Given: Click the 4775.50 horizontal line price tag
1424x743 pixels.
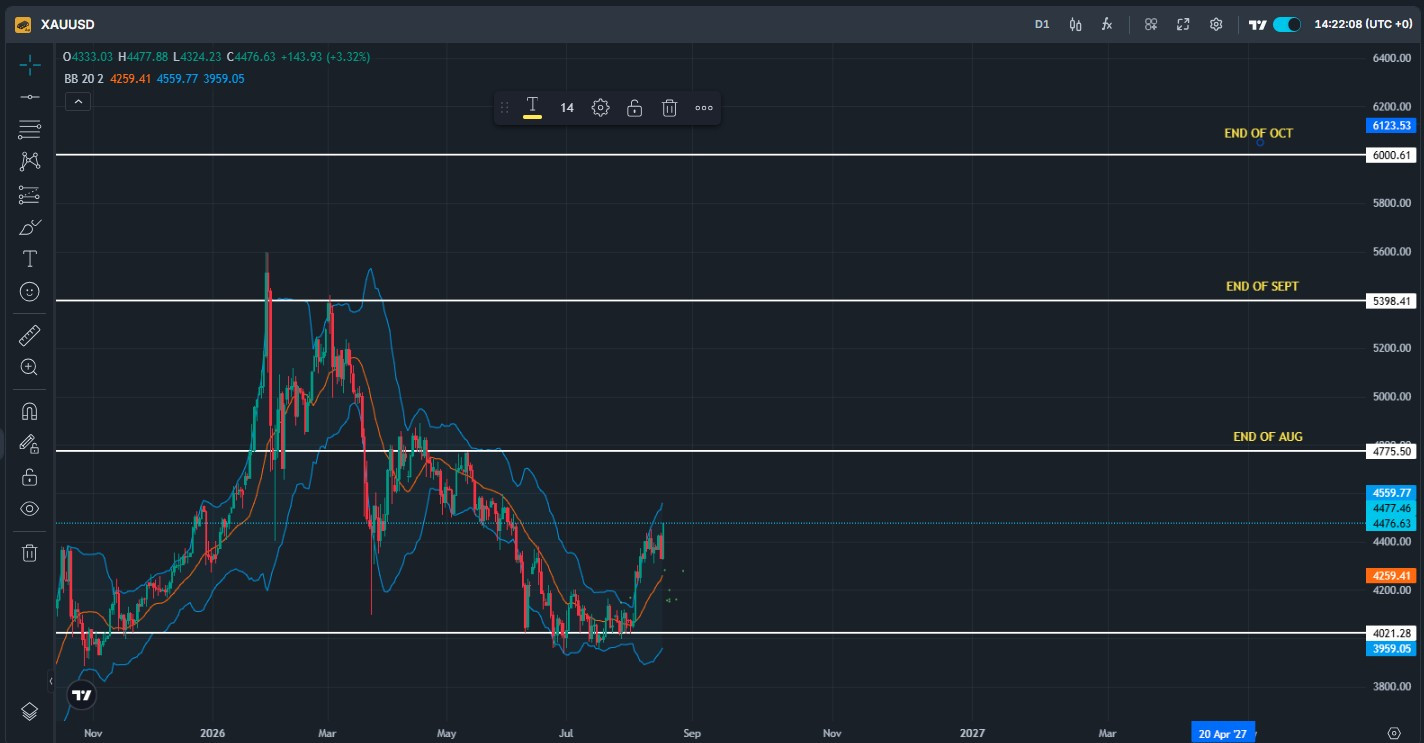Looking at the screenshot, I should pos(1391,452).
